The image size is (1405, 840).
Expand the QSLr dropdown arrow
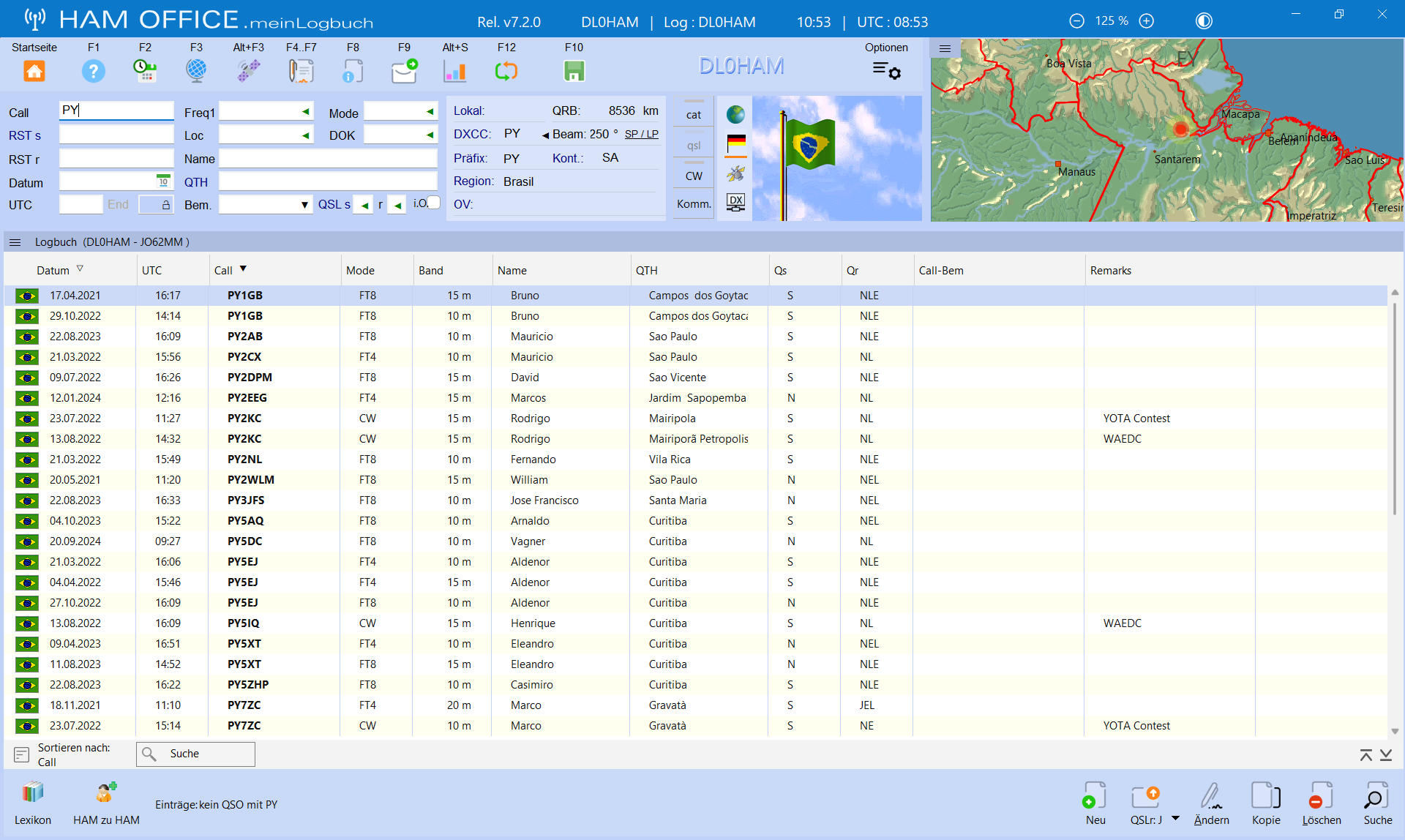coord(1175,818)
